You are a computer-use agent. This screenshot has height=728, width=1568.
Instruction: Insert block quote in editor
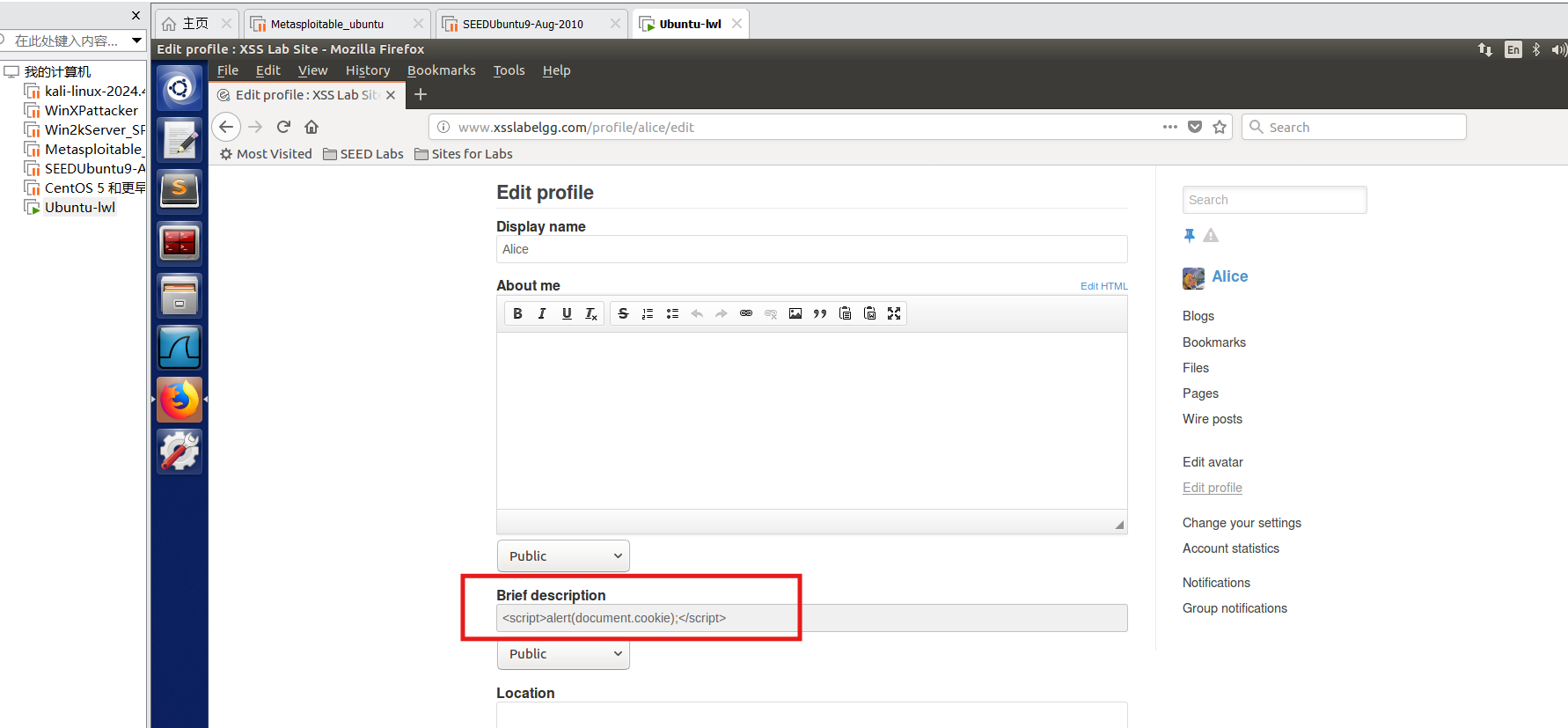[820, 313]
